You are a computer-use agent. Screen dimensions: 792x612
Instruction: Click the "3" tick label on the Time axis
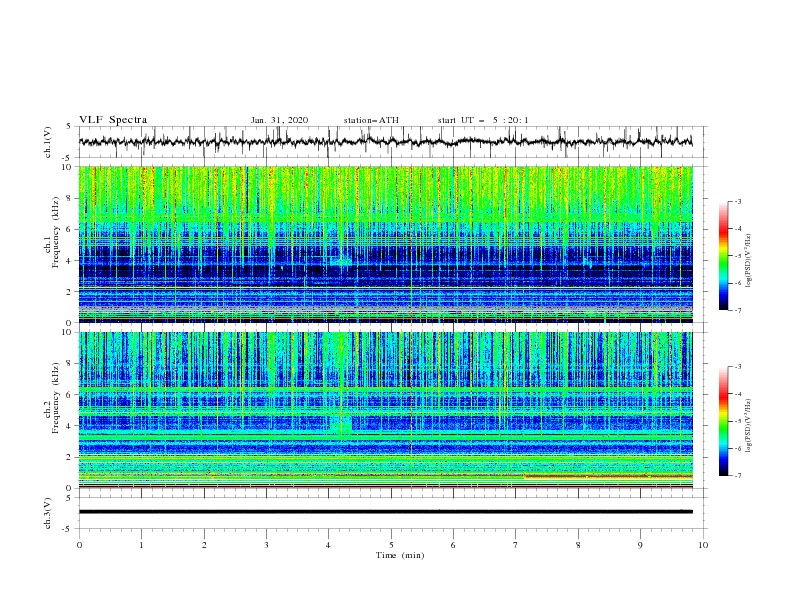coord(266,545)
